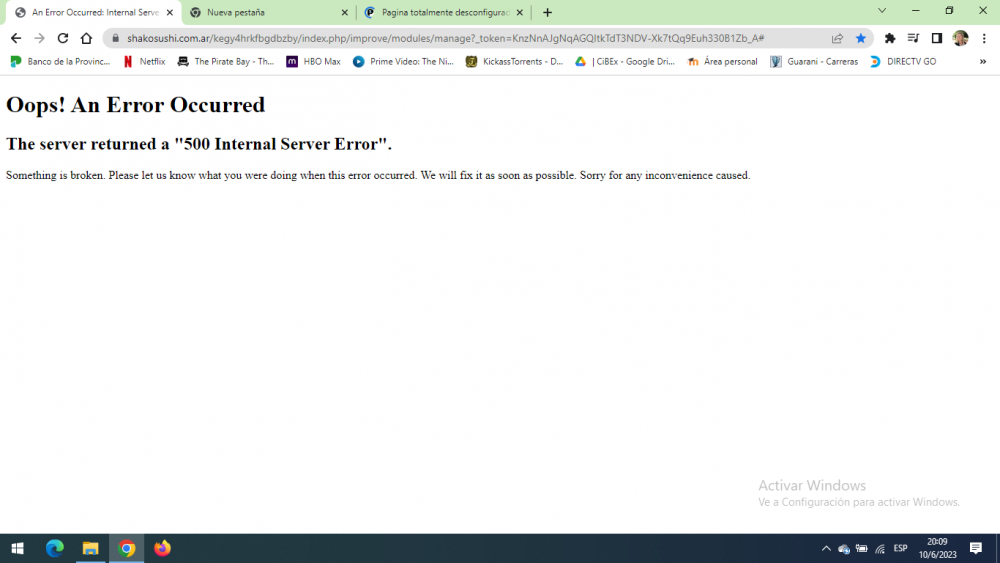Open the media controls icon

(x=913, y=38)
